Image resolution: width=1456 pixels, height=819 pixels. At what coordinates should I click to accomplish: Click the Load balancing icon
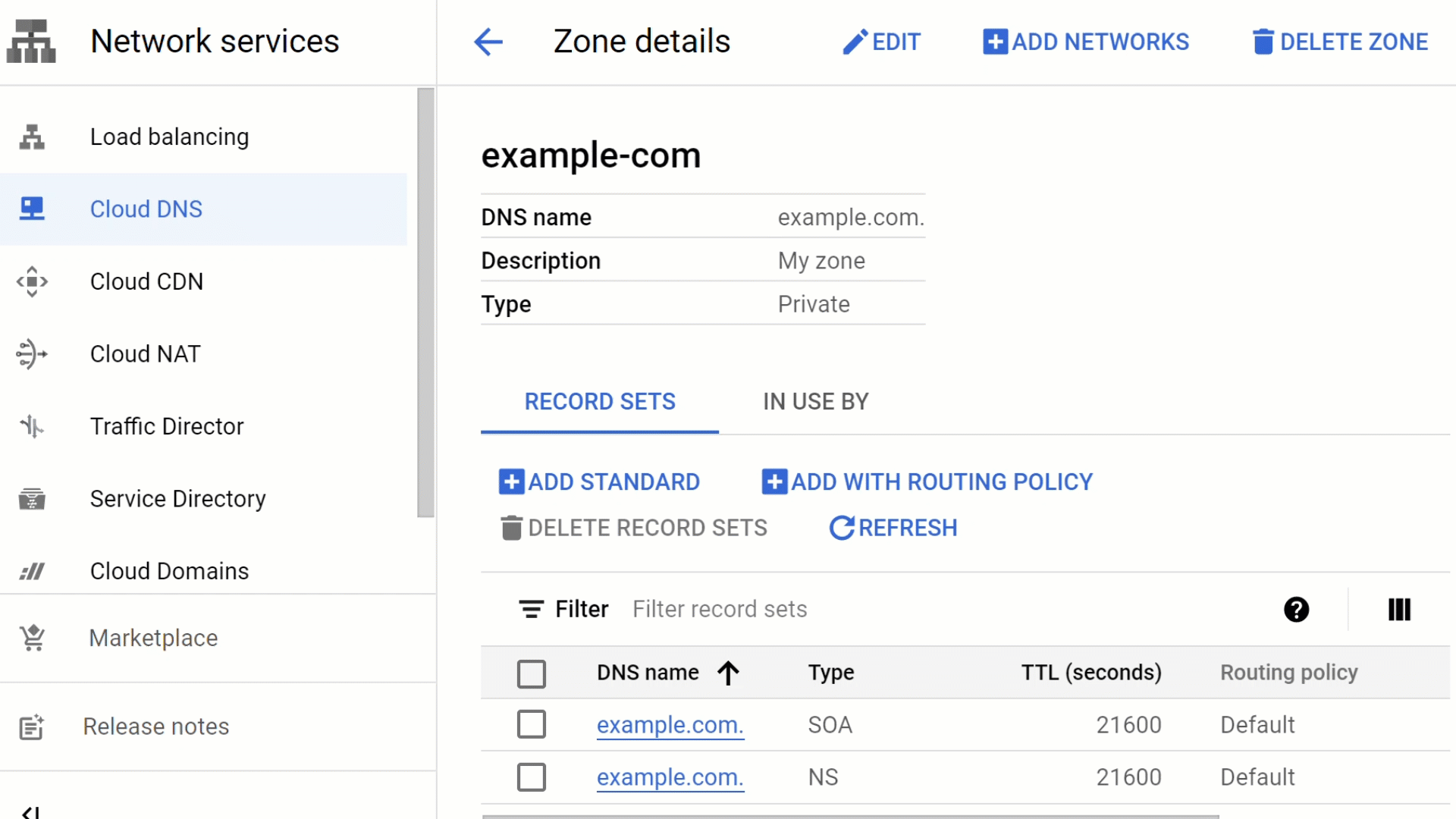tap(32, 137)
